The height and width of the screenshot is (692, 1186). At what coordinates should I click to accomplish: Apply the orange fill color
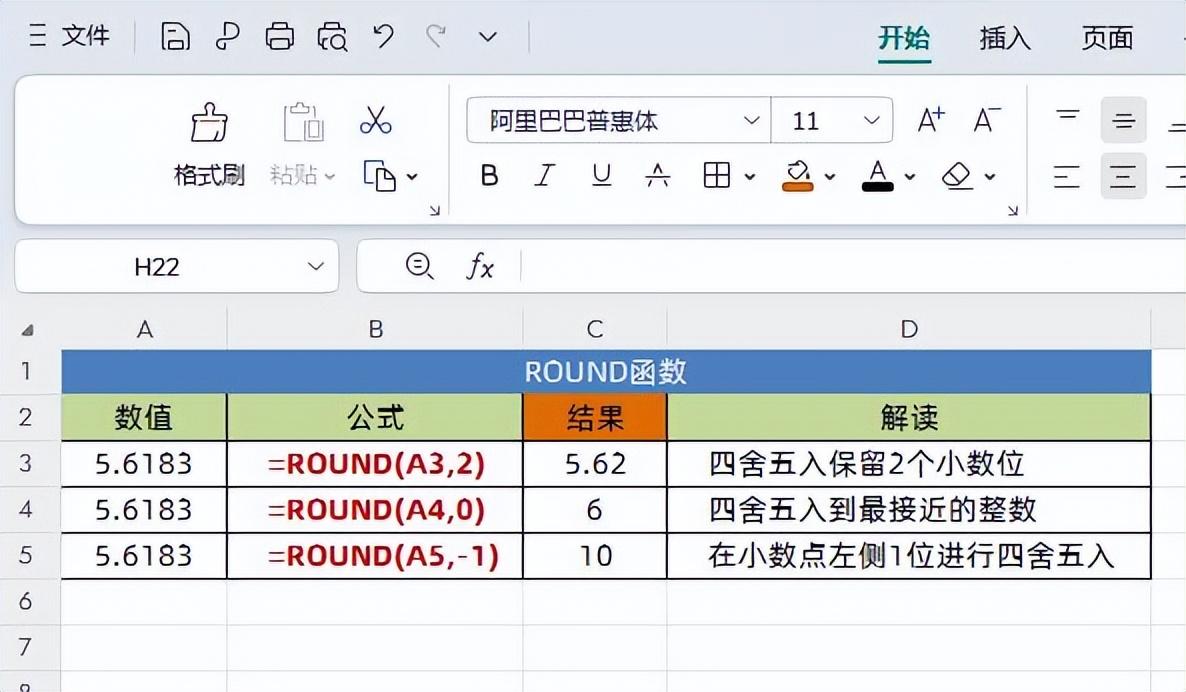(x=797, y=175)
